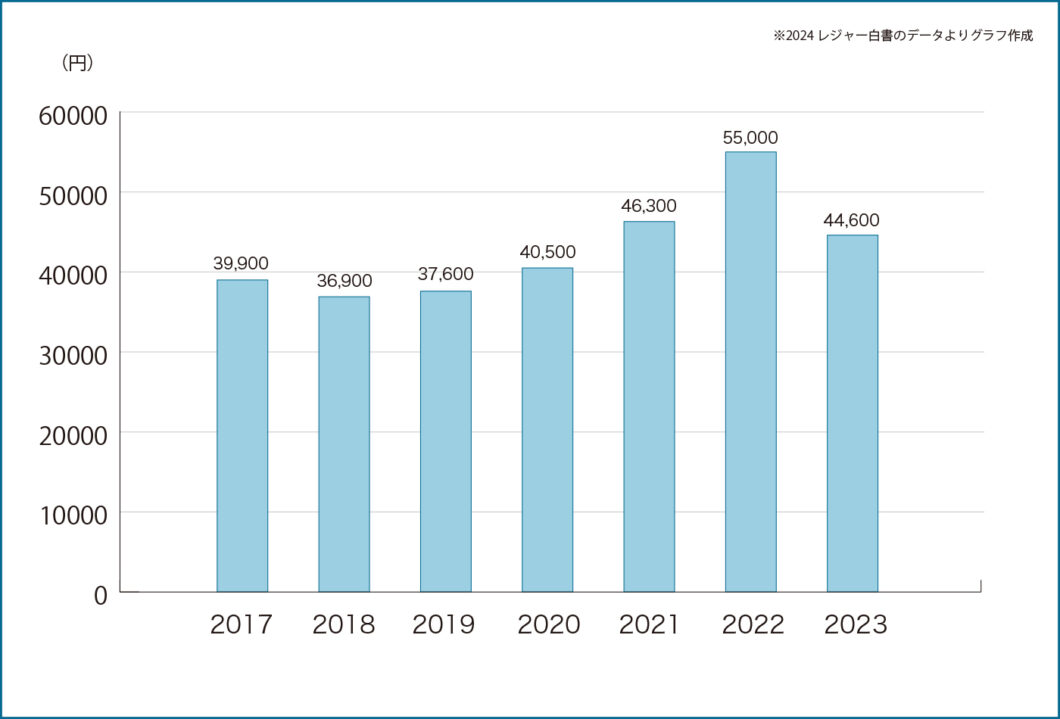The height and width of the screenshot is (719, 1060).
Task: Click the 0 on the vertical axis
Action: tap(100, 593)
